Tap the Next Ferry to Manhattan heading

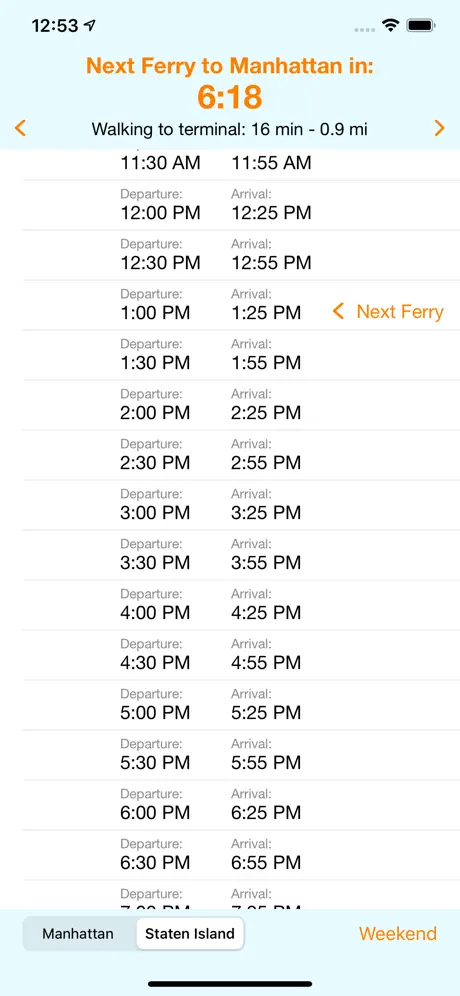[229, 65]
